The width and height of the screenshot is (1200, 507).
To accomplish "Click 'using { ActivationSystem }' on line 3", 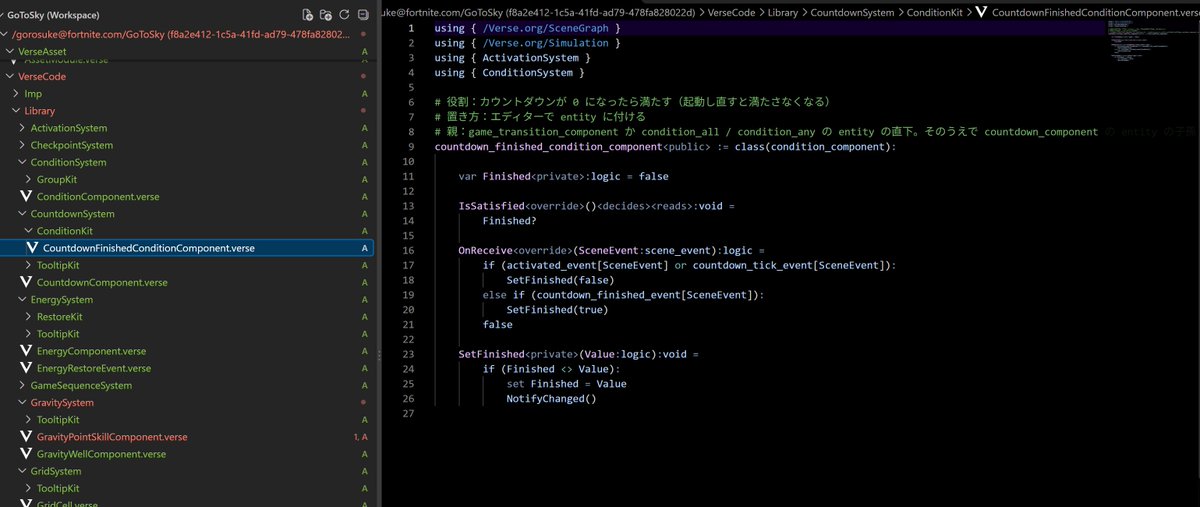I will (512, 58).
